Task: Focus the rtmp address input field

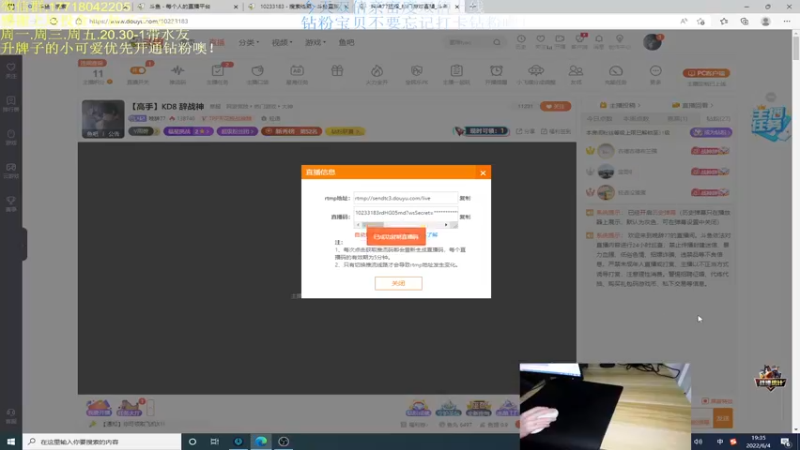Action: click(x=406, y=198)
